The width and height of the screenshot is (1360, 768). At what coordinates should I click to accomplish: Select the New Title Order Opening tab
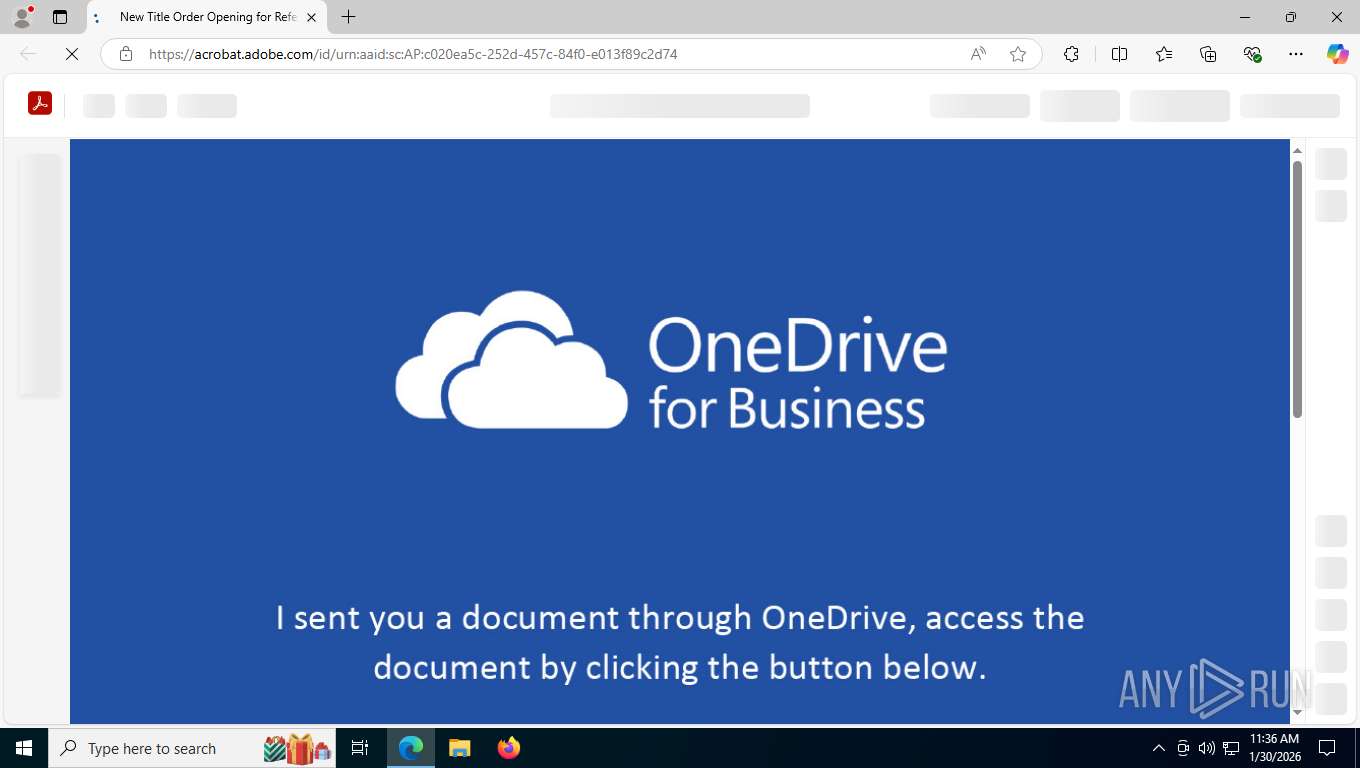(207, 17)
